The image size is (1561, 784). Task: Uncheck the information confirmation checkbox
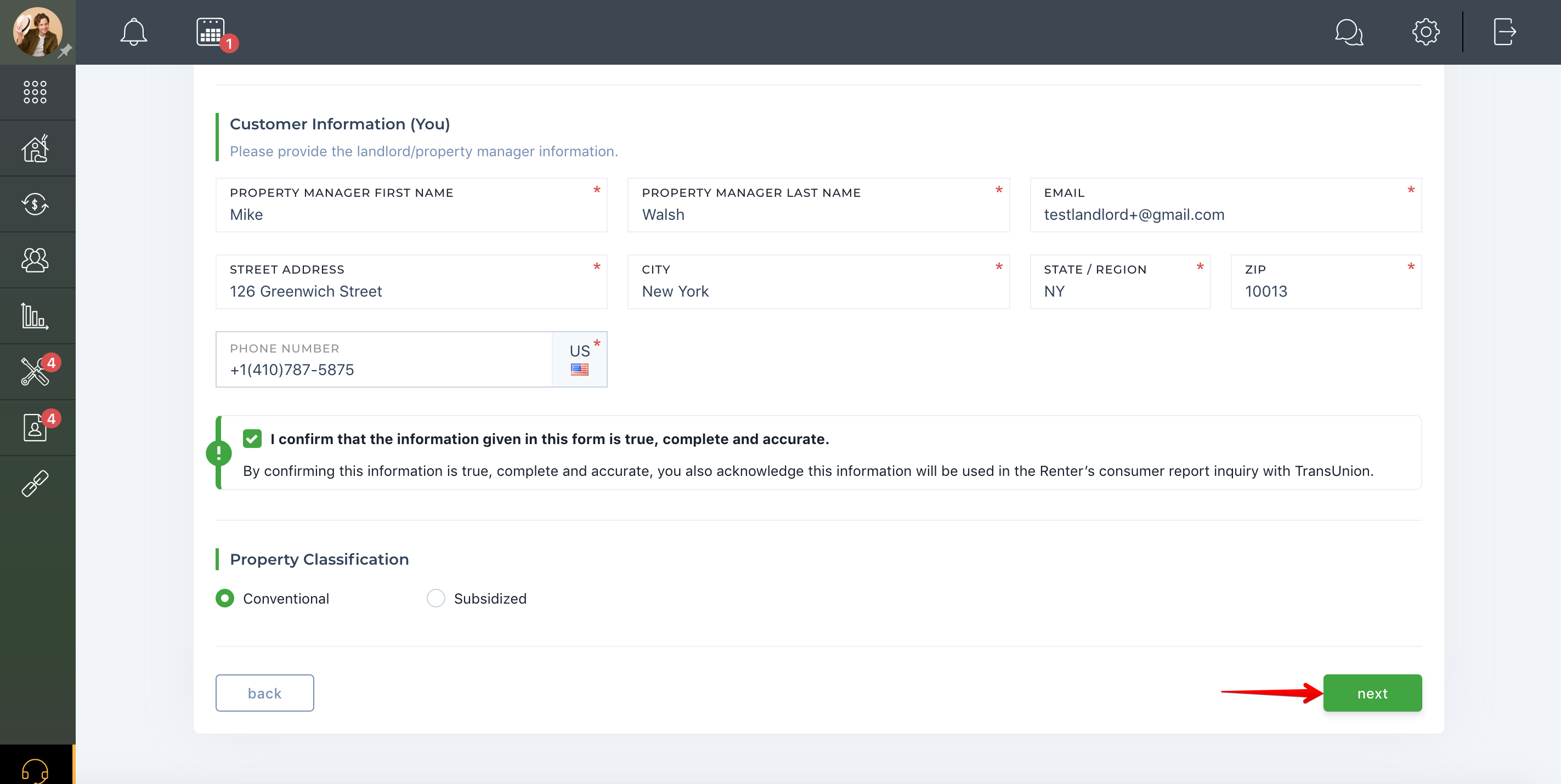click(x=252, y=438)
